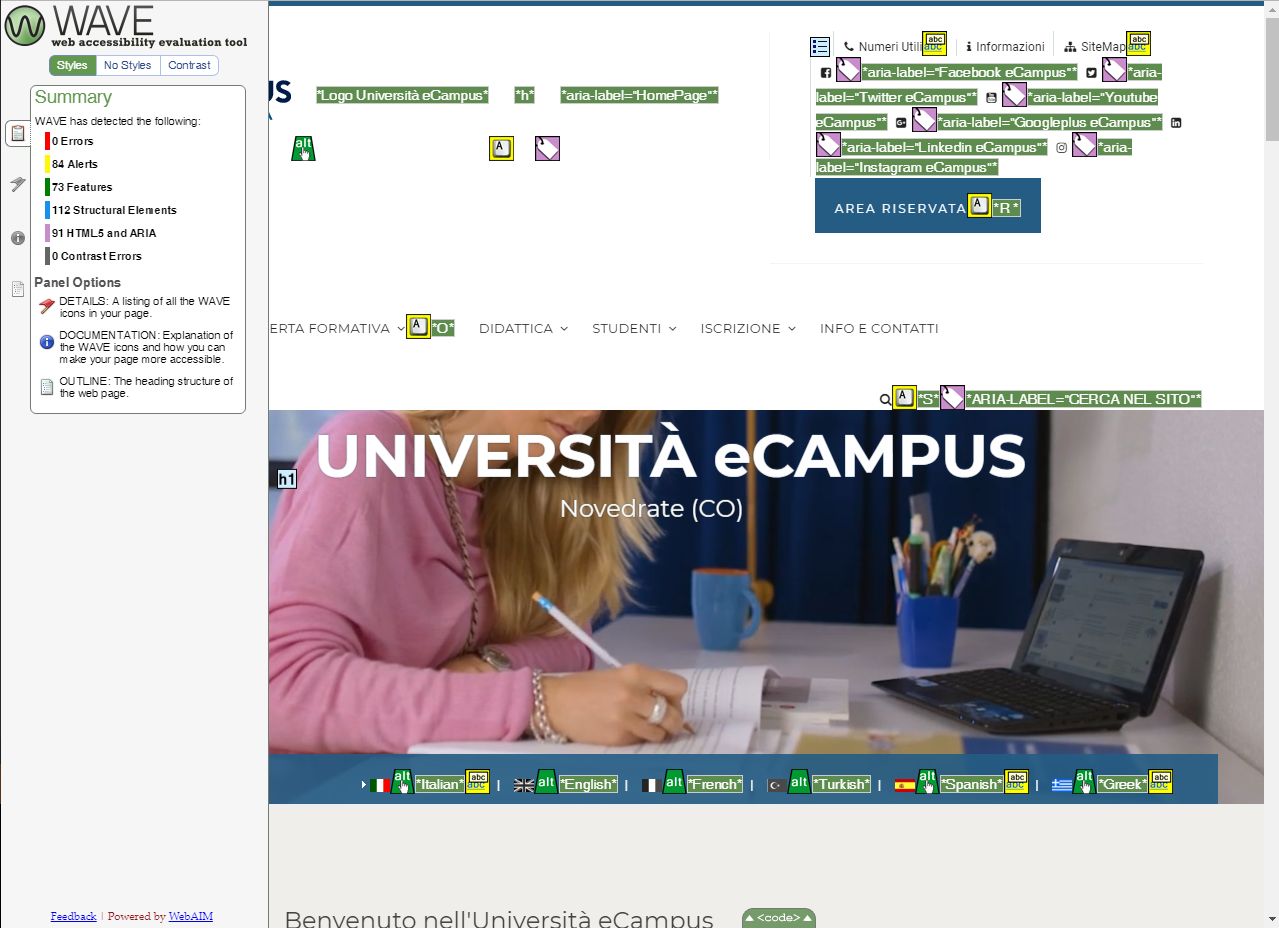Viewport: 1279px width, 933px height.
Task: Click the WAVE alt icon before the Turkish label
Action: [x=800, y=782]
